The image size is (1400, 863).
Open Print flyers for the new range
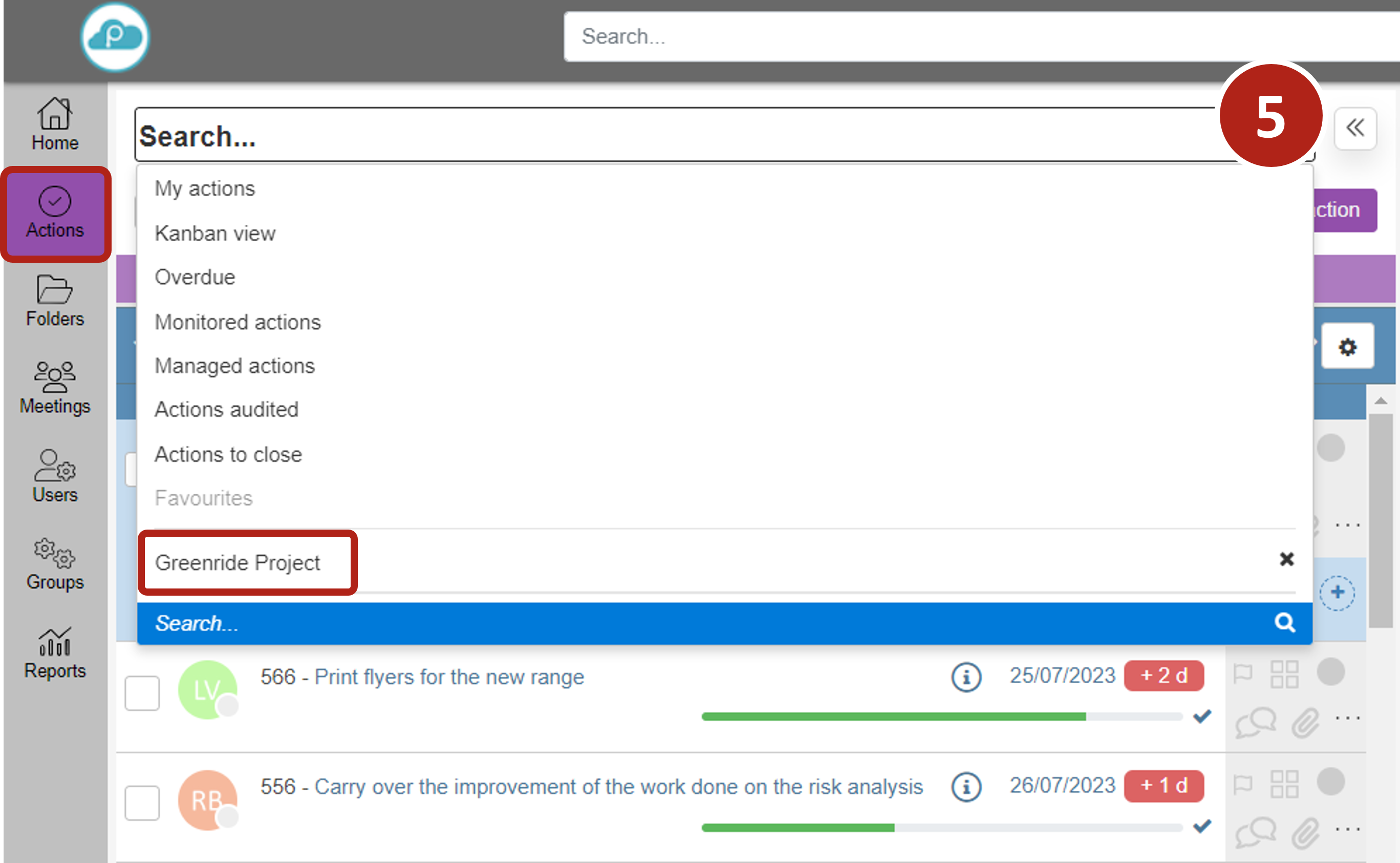[449, 677]
